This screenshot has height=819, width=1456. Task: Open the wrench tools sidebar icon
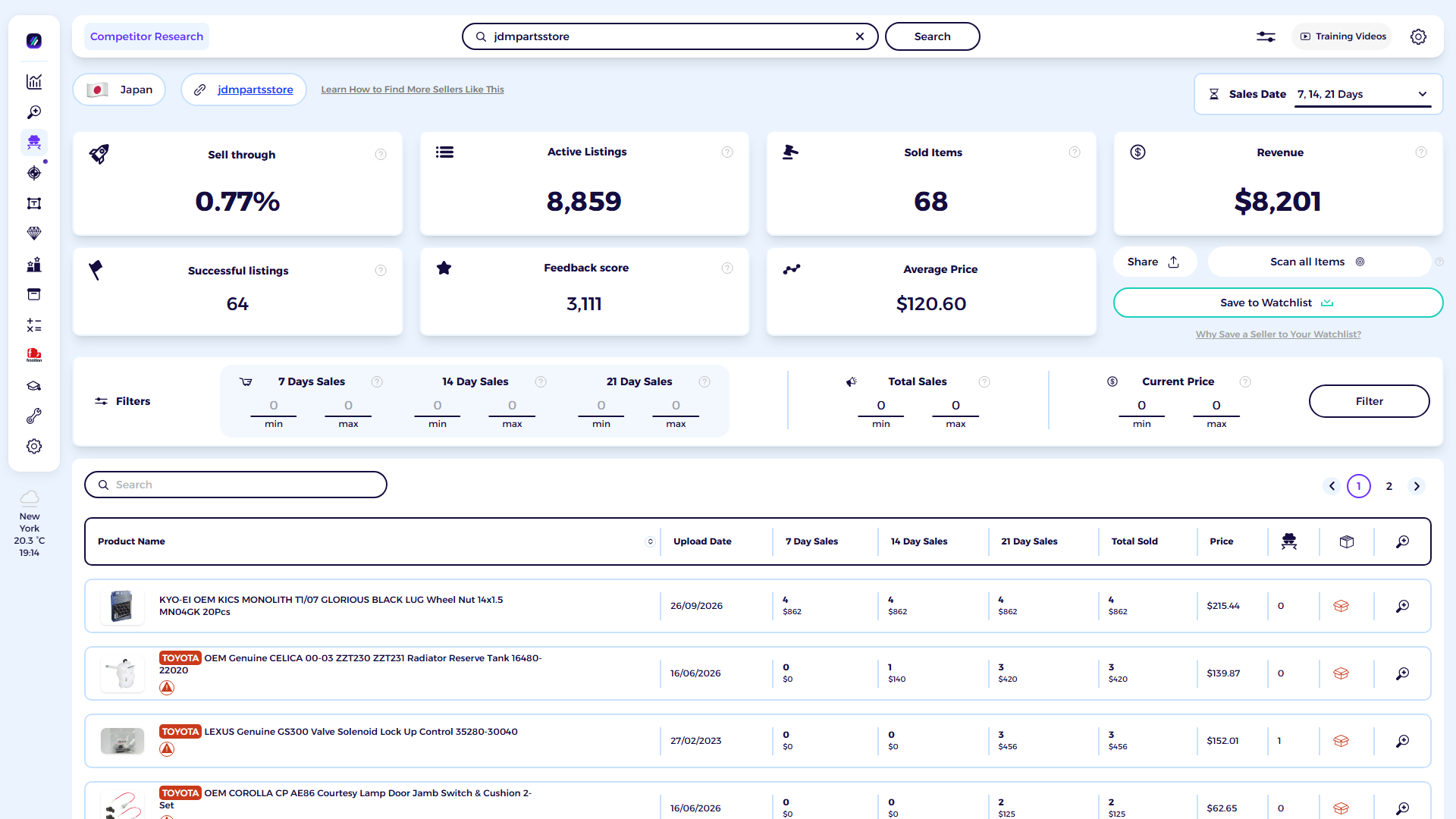pos(34,416)
